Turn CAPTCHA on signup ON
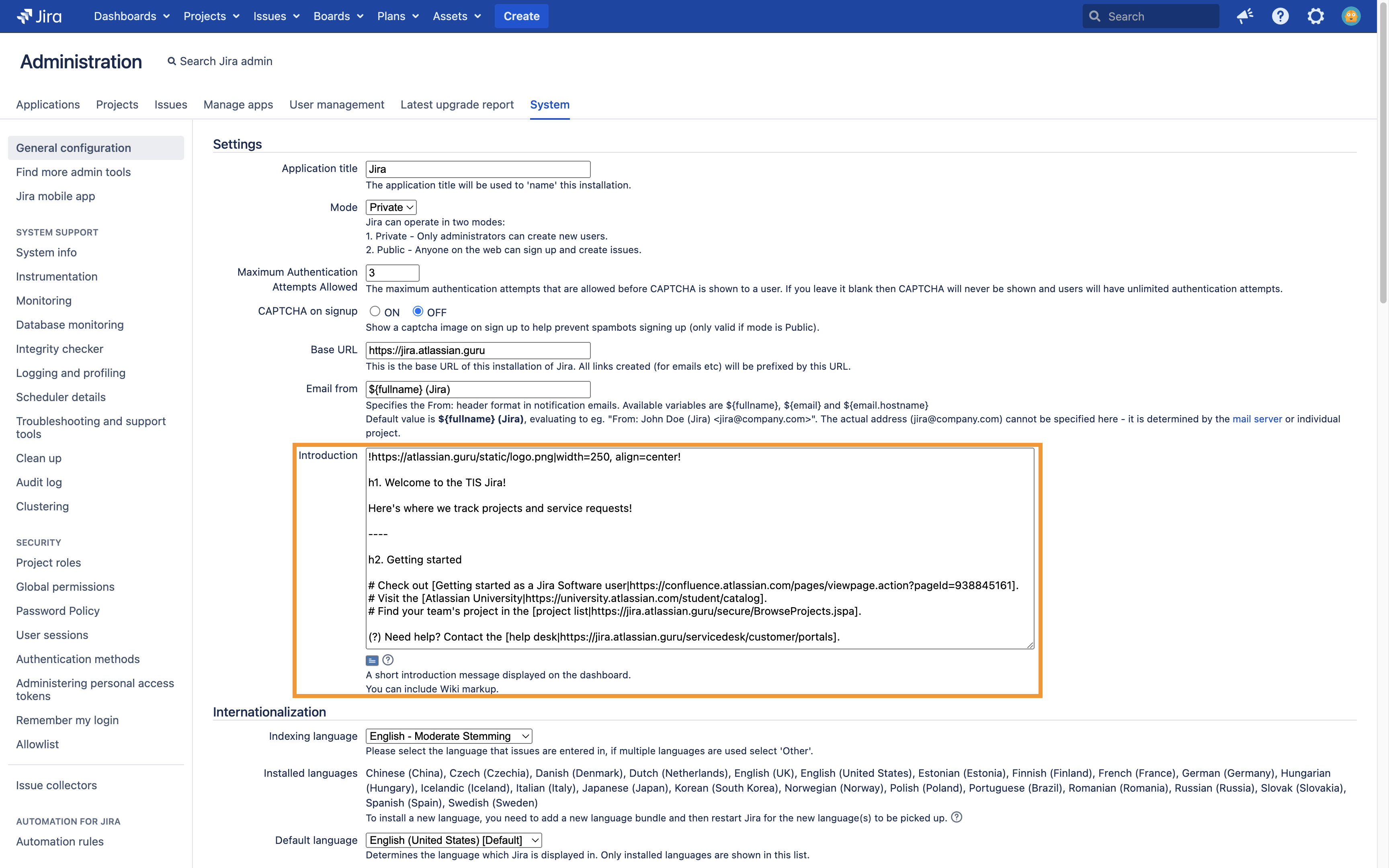The width and height of the screenshot is (1389, 868). (x=375, y=311)
